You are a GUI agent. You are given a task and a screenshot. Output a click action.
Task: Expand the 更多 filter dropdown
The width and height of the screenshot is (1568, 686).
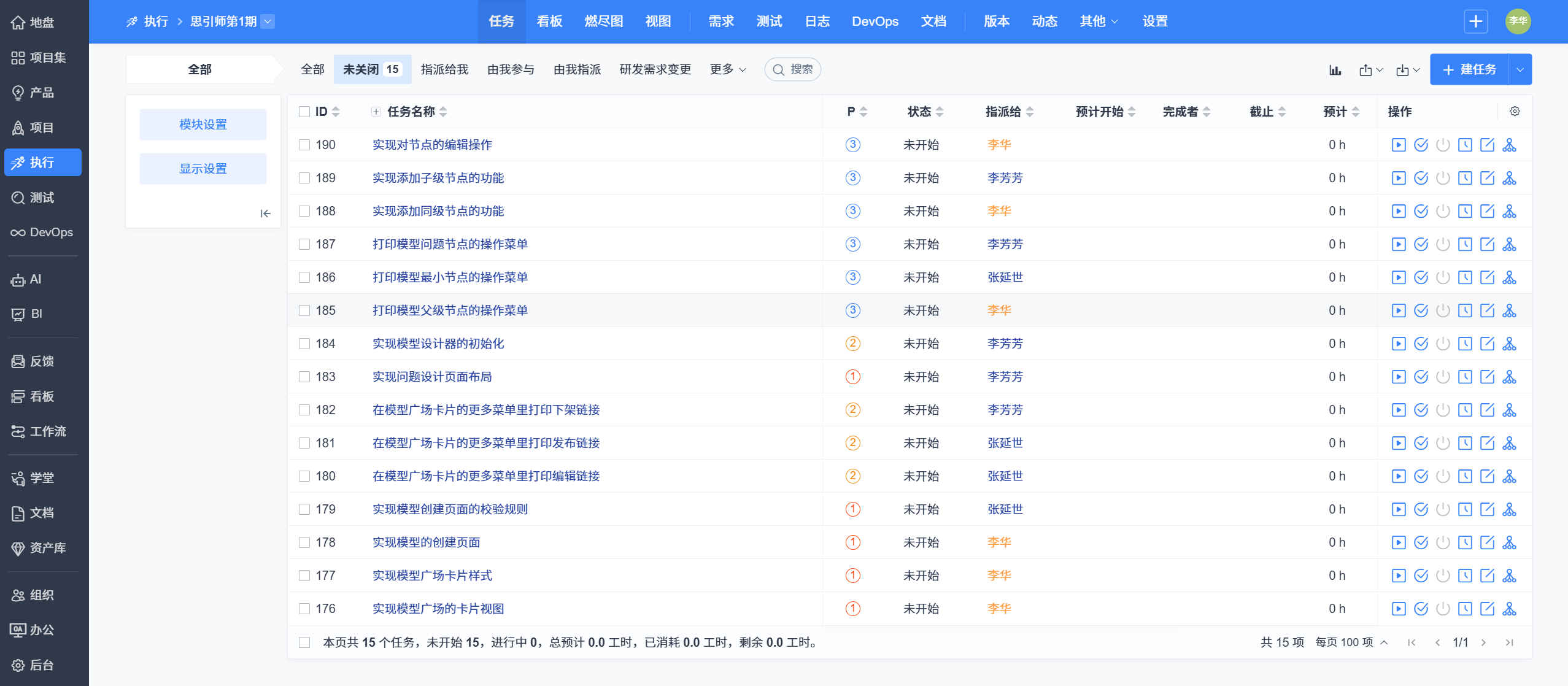pos(727,69)
